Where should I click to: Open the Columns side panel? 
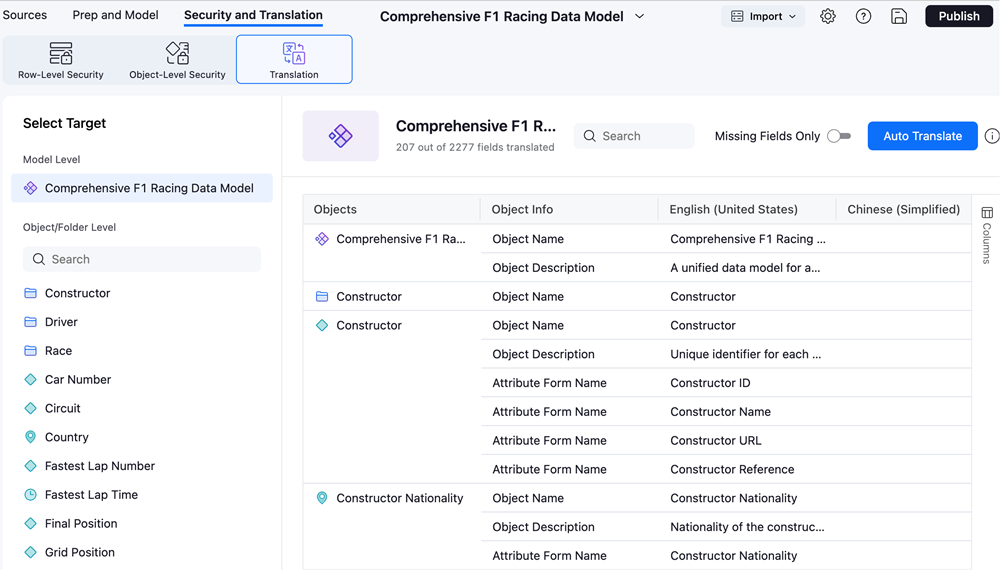[987, 235]
